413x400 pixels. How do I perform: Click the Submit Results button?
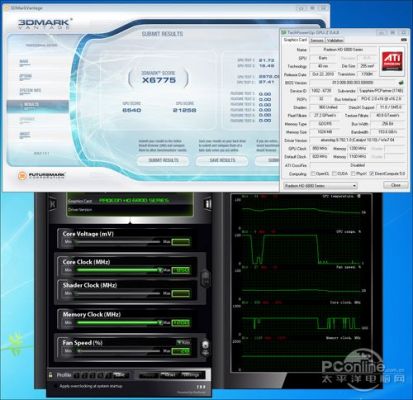coord(163,161)
